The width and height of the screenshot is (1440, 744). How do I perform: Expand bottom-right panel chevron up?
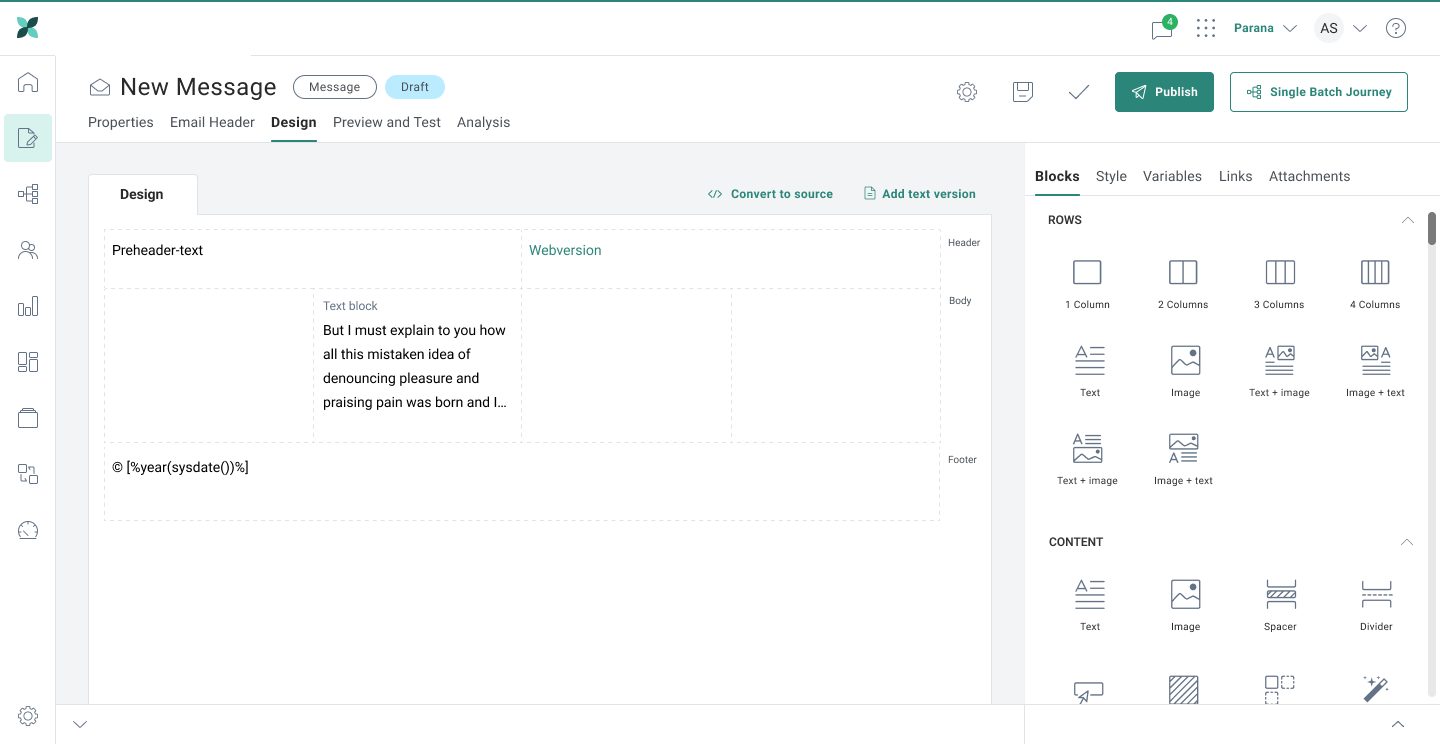1398,724
